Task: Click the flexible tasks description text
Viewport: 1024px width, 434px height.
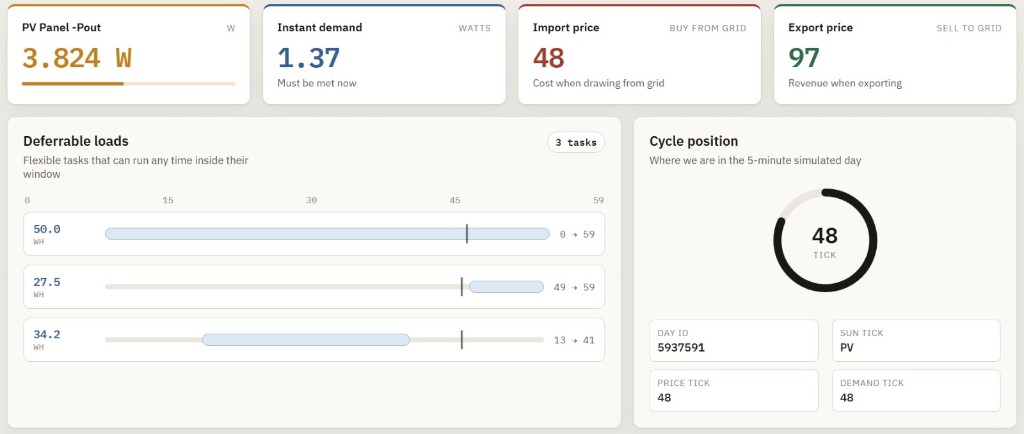Action: click(x=135, y=167)
